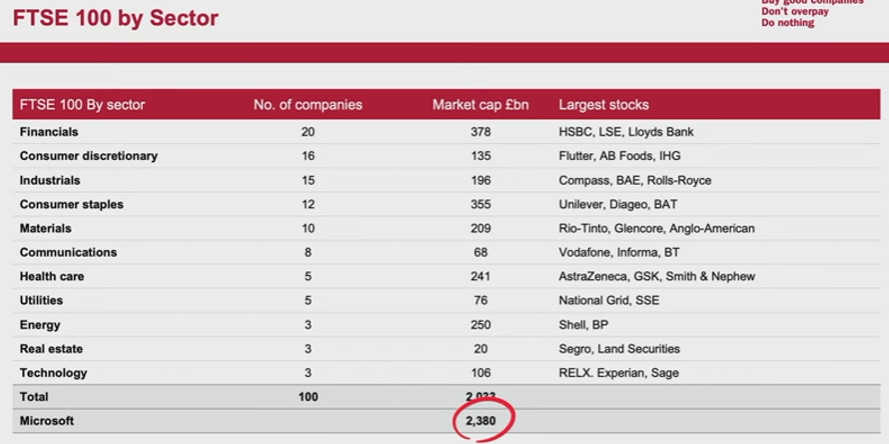Viewport: 889px width, 444px height.
Task: Click the Industrials market cap '196'
Action: pyautogui.click(x=480, y=180)
